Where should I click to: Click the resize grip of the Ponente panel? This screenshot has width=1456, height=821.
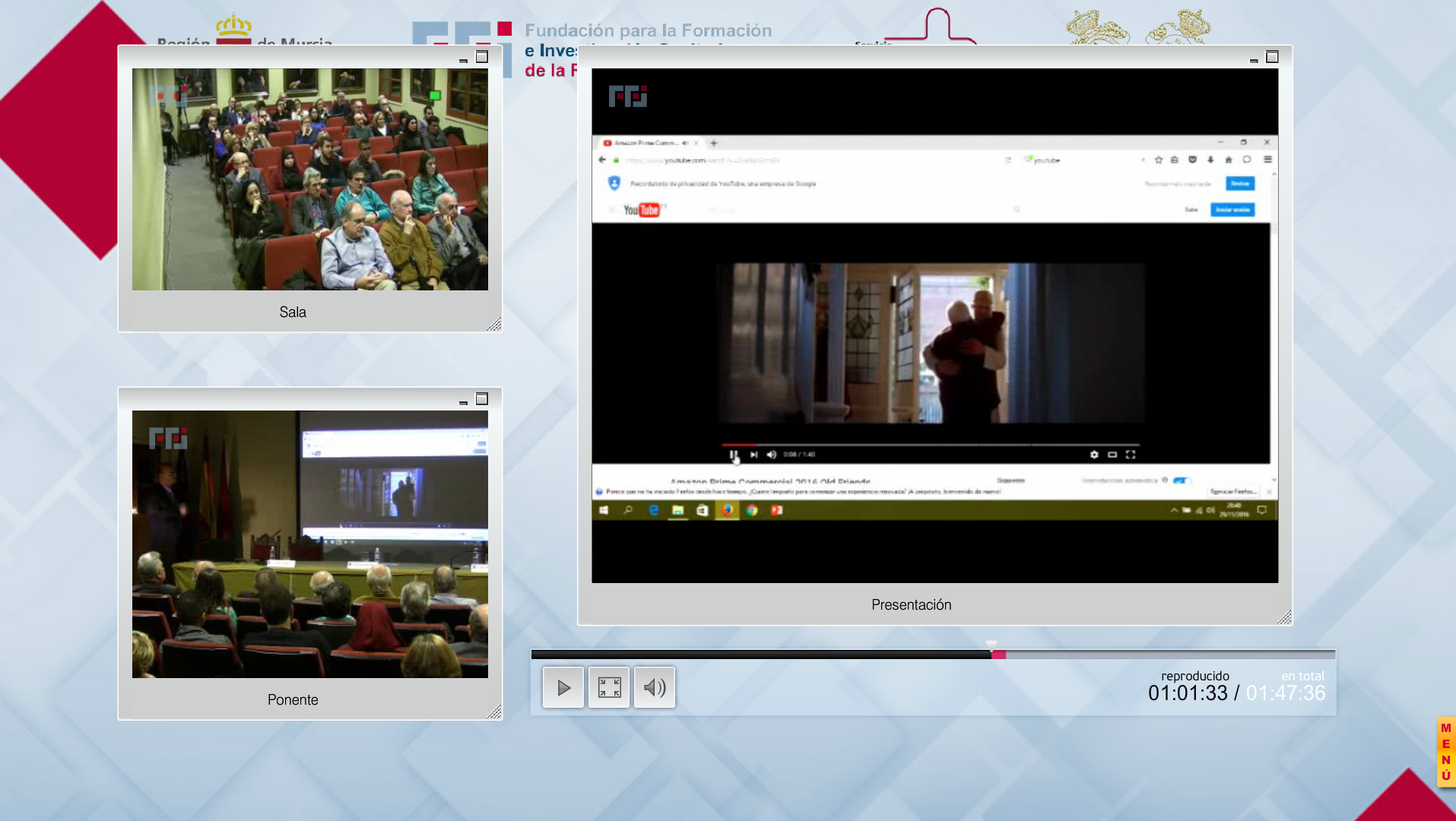494,712
